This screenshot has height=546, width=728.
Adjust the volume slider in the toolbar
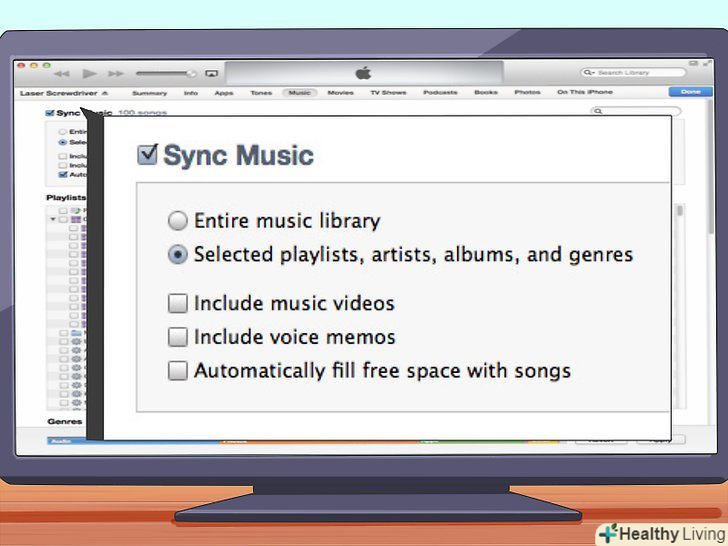(166, 73)
